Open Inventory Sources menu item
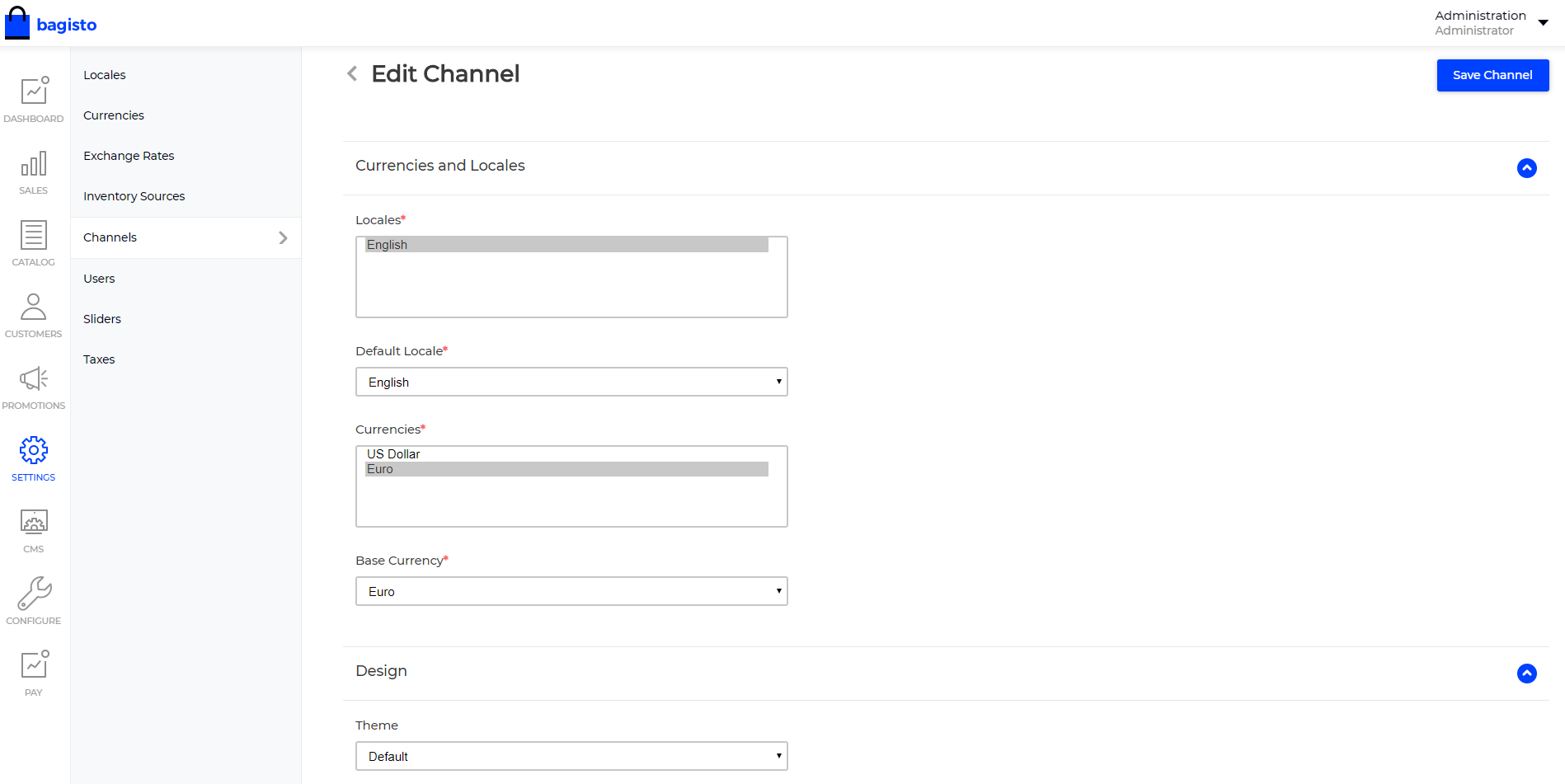Viewport: 1565px width, 784px height. 134,196
